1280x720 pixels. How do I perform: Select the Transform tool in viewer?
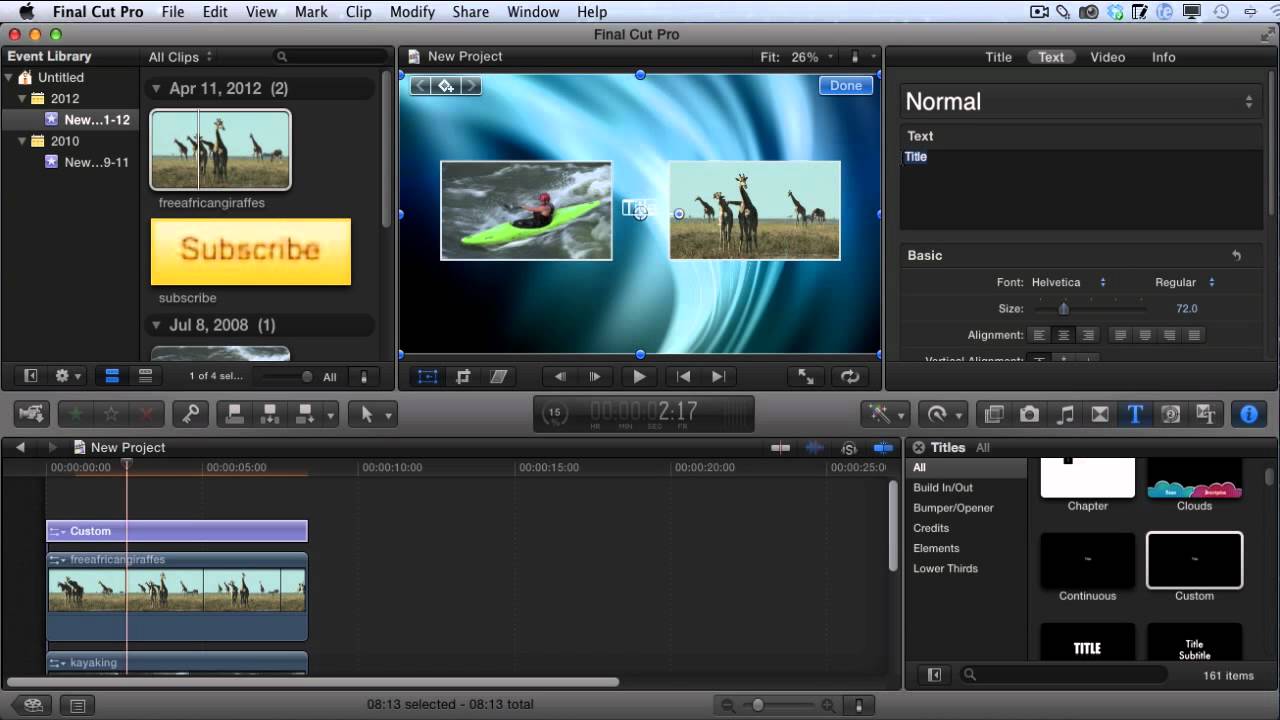tap(428, 377)
